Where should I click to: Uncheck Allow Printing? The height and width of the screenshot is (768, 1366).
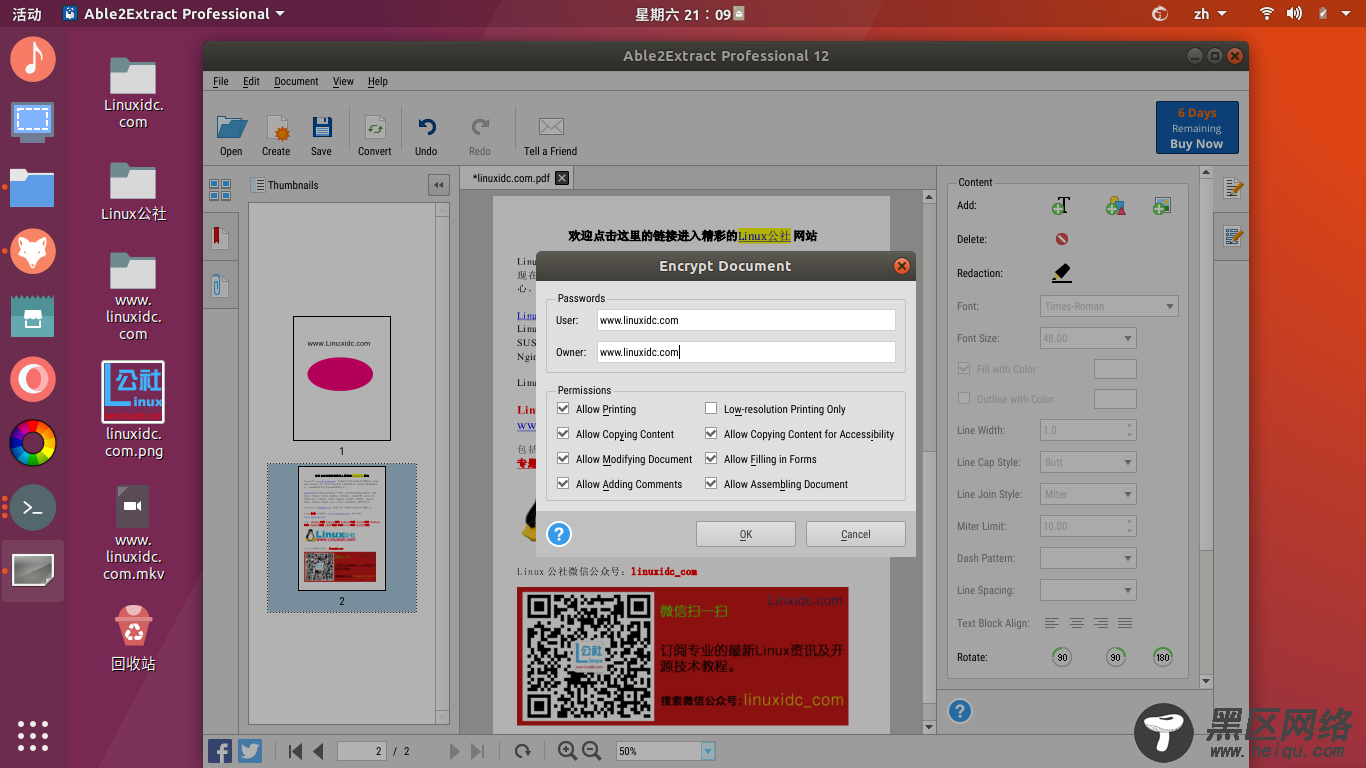563,408
